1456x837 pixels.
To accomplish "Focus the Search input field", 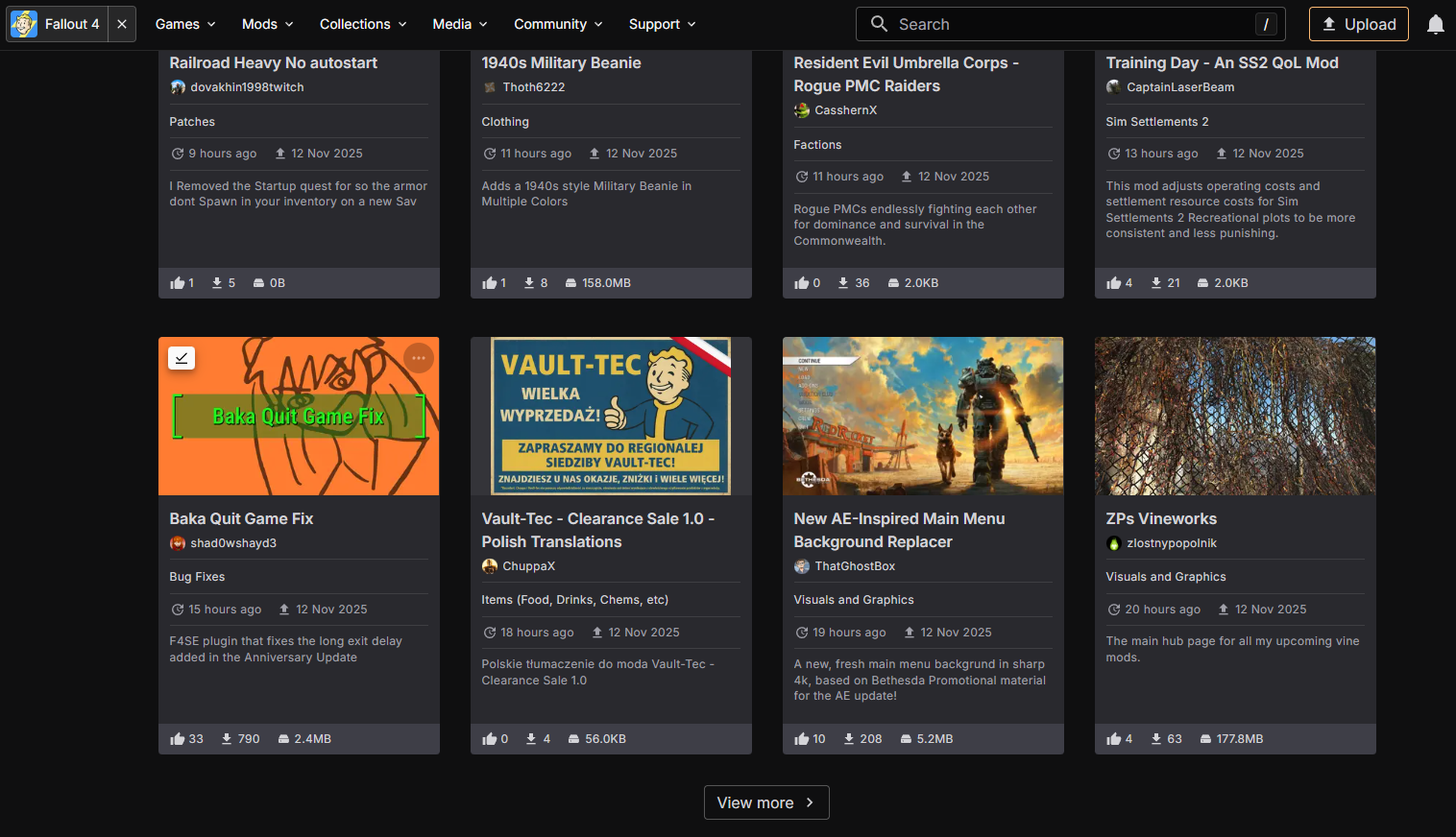I will pos(1071,24).
